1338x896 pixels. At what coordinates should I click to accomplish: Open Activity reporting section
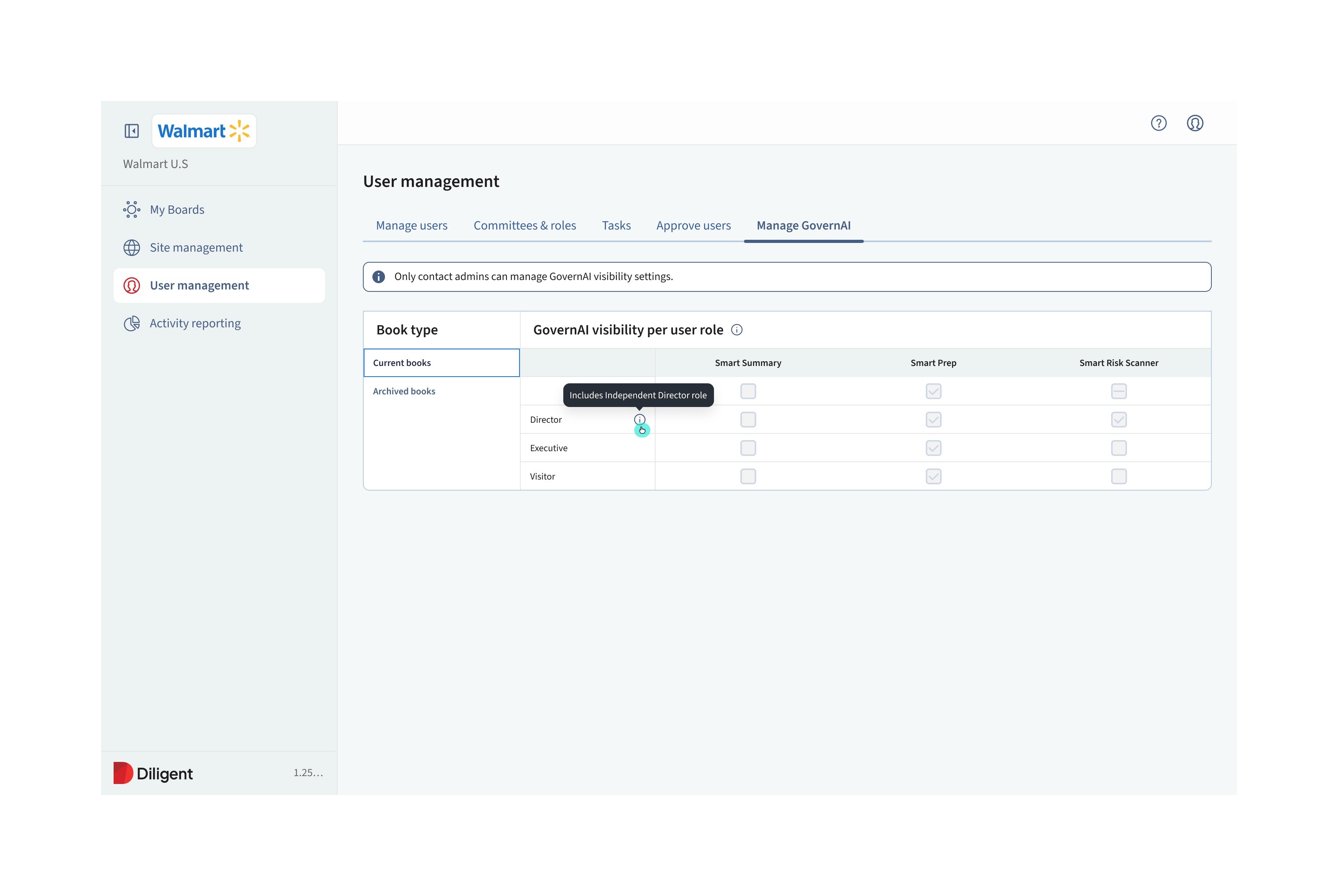point(194,323)
